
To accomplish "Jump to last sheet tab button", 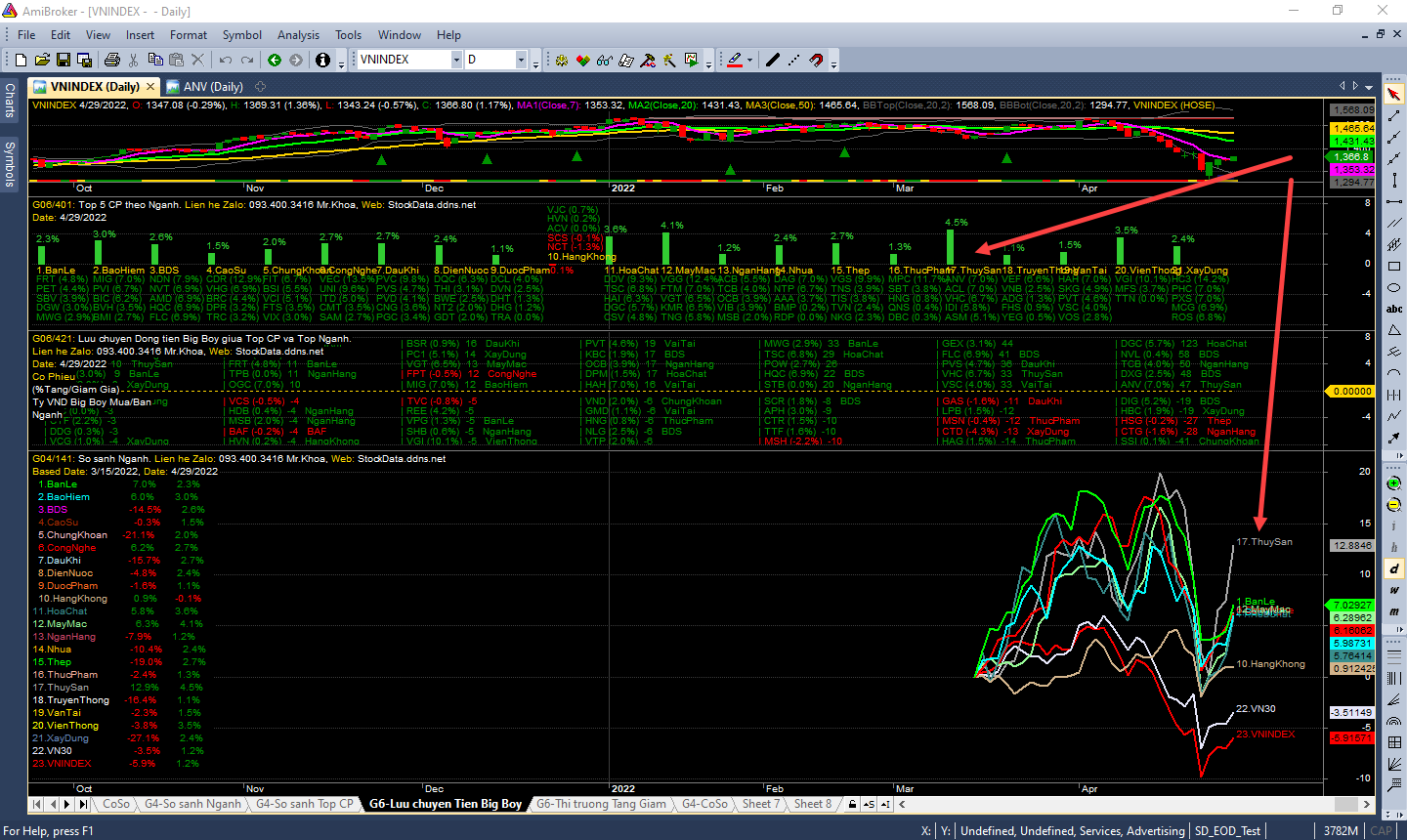I will tap(83, 804).
